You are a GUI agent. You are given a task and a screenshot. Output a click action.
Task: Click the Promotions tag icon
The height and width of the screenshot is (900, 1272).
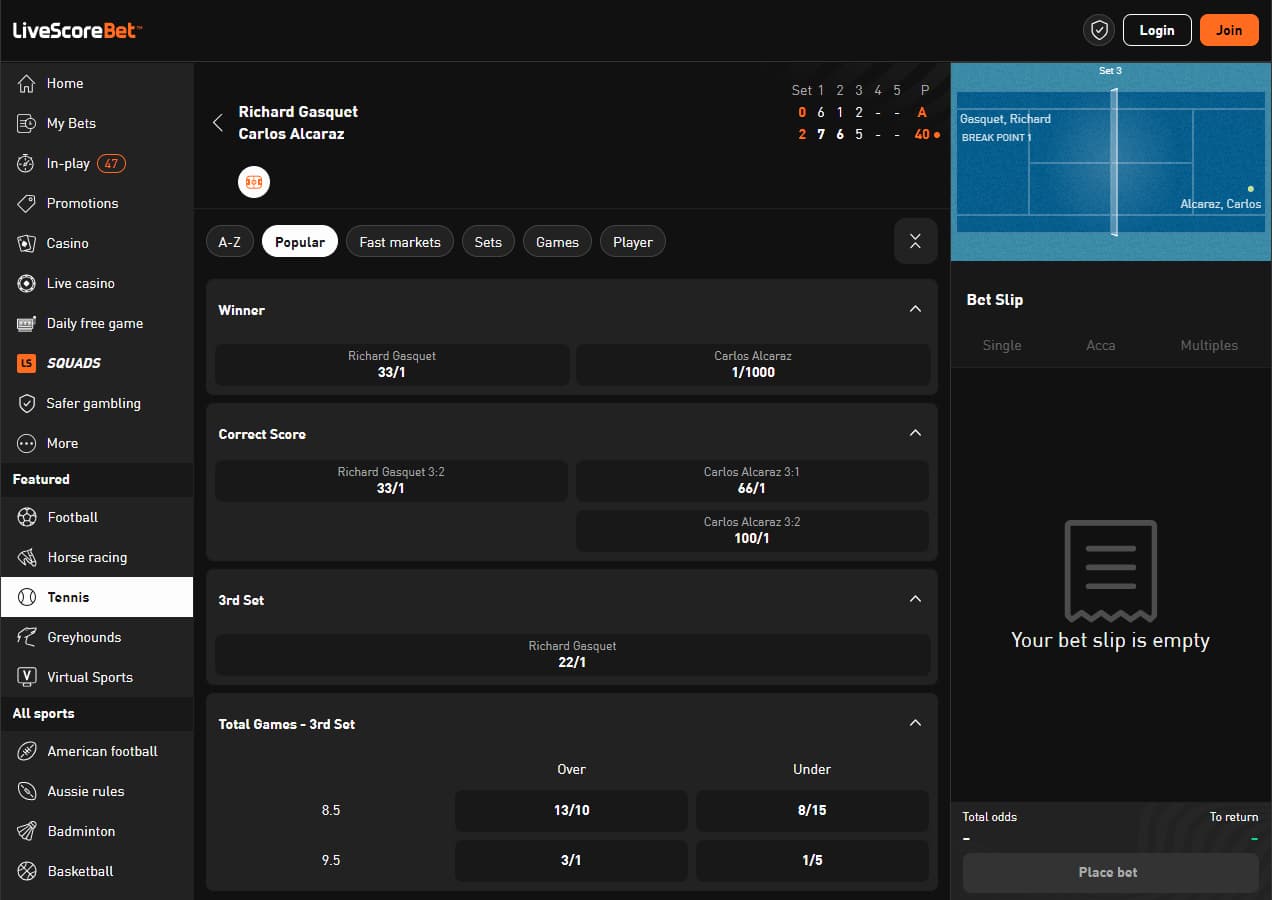(27, 203)
